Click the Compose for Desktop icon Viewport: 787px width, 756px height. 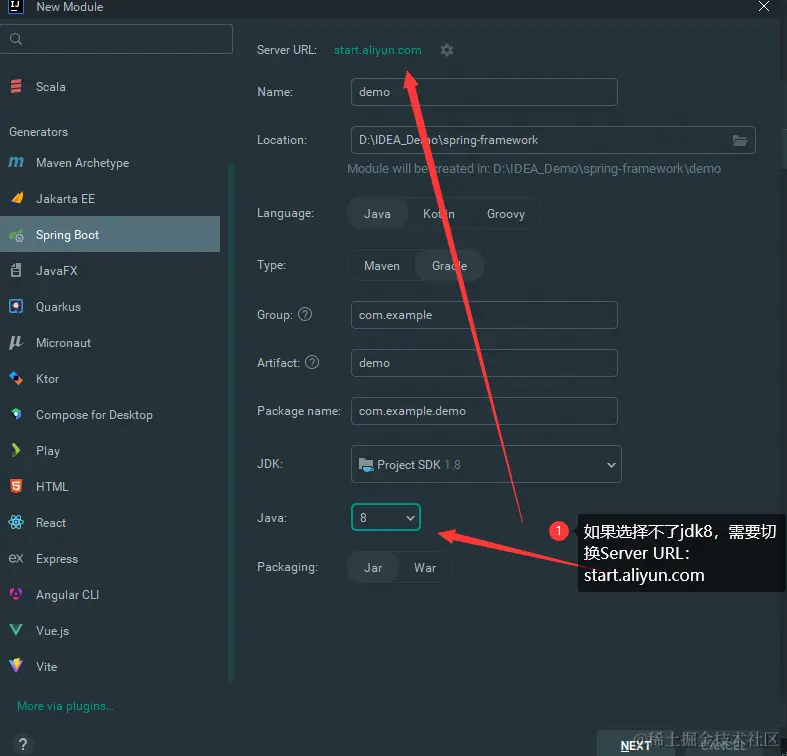pos(16,414)
